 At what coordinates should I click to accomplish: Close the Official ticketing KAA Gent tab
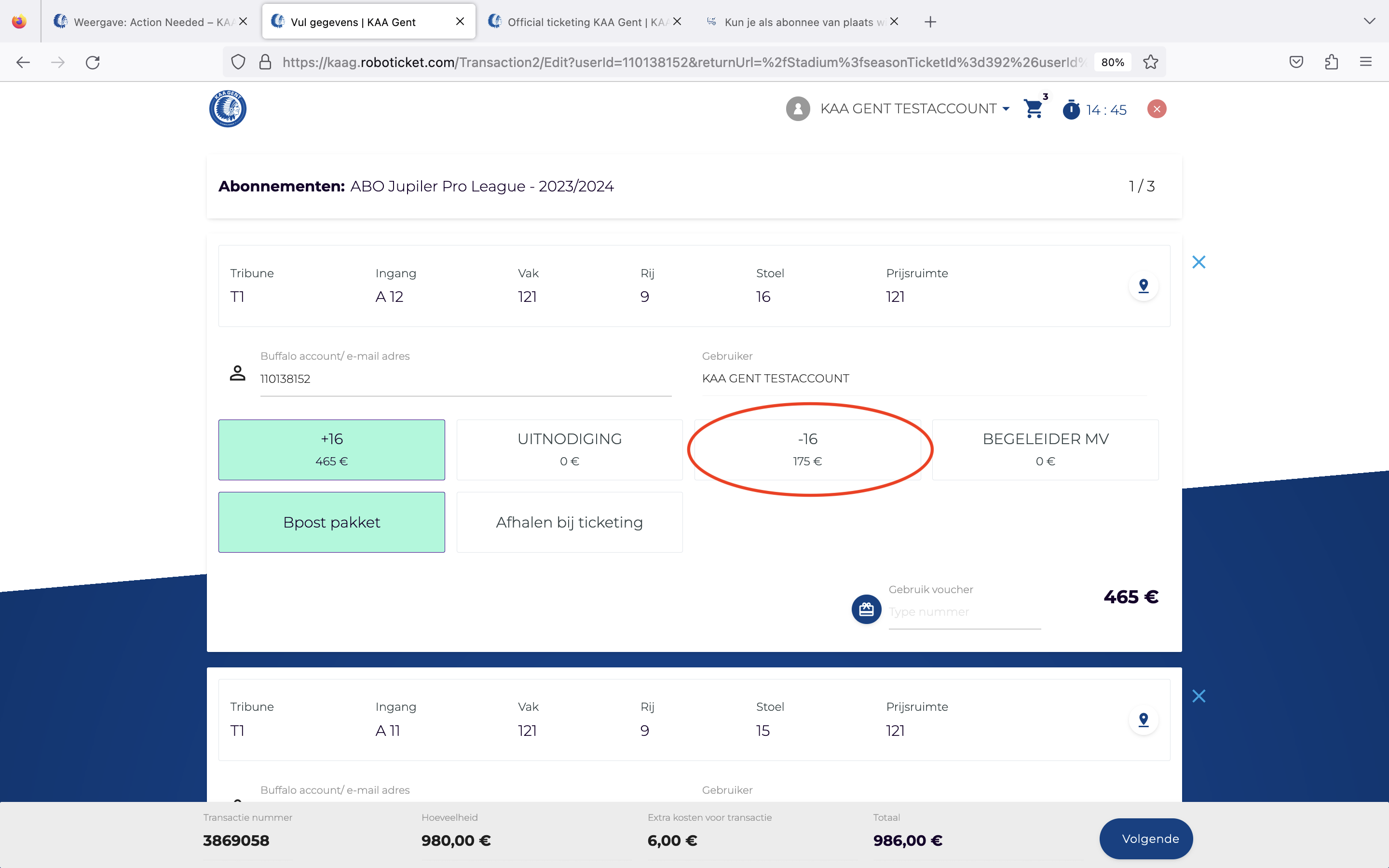pyautogui.click(x=677, y=22)
